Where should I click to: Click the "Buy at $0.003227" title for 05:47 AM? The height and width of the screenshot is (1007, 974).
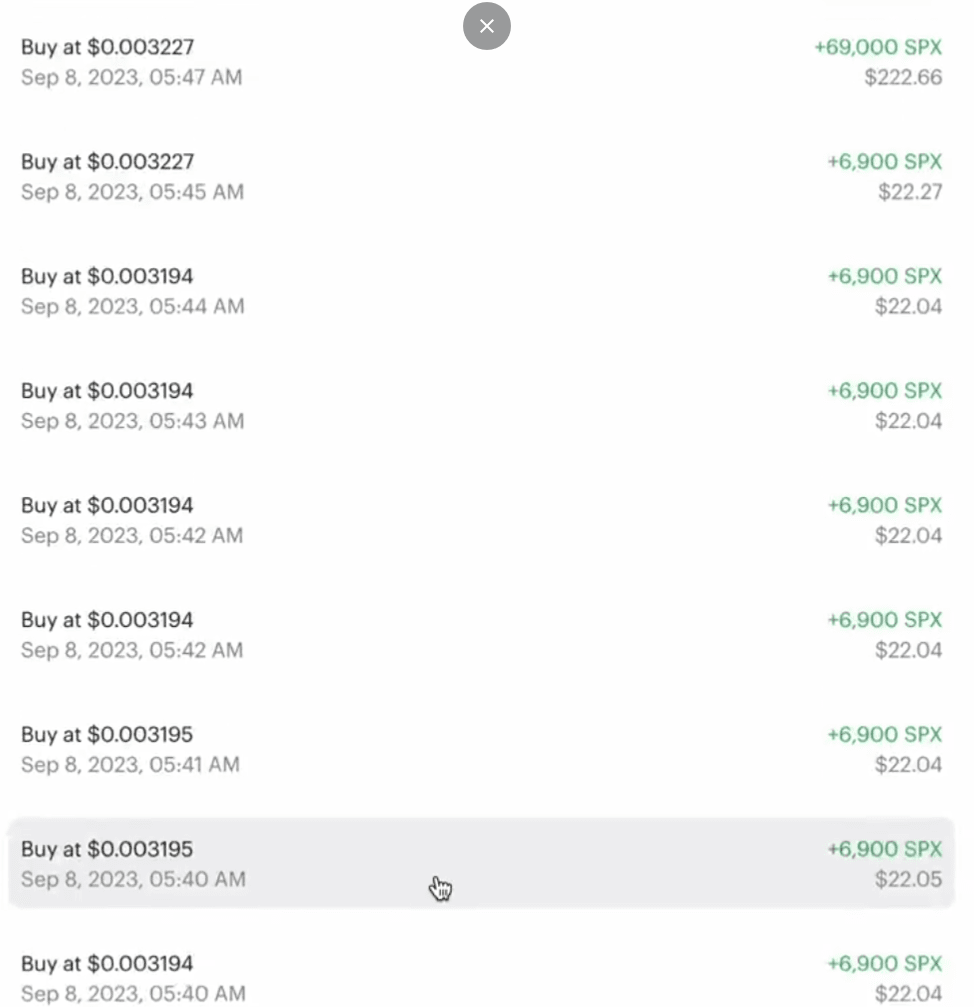[x=107, y=47]
